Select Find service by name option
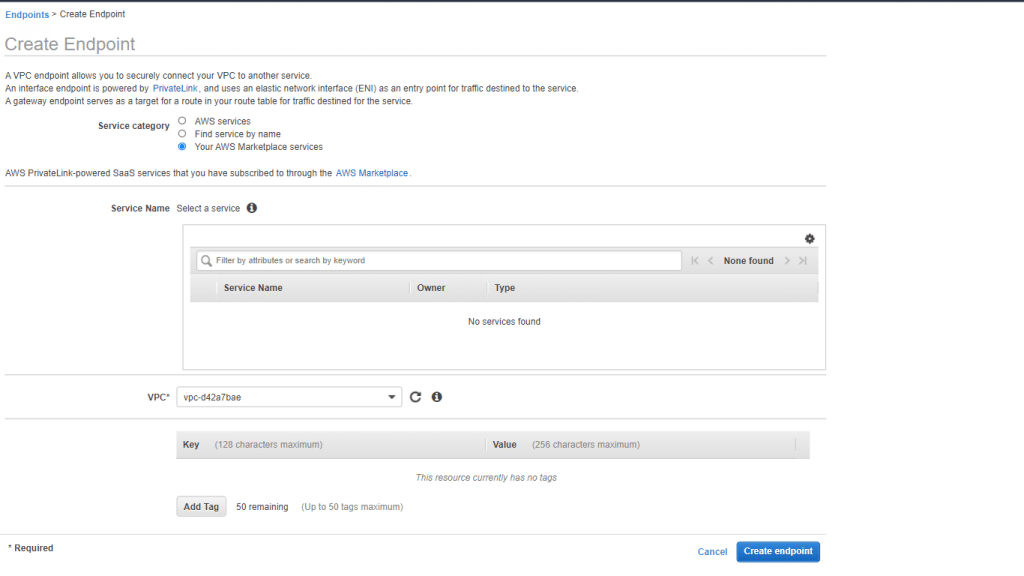 pyautogui.click(x=182, y=134)
